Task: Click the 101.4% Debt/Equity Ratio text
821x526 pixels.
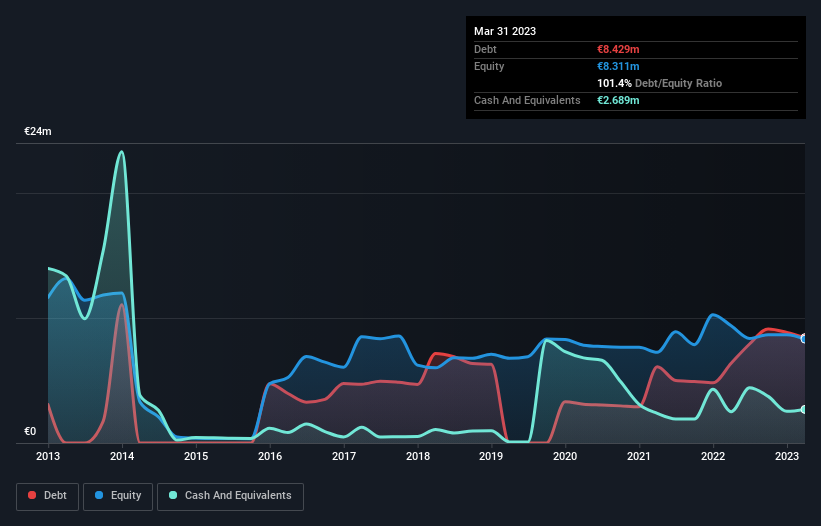Action: pyautogui.click(x=659, y=83)
